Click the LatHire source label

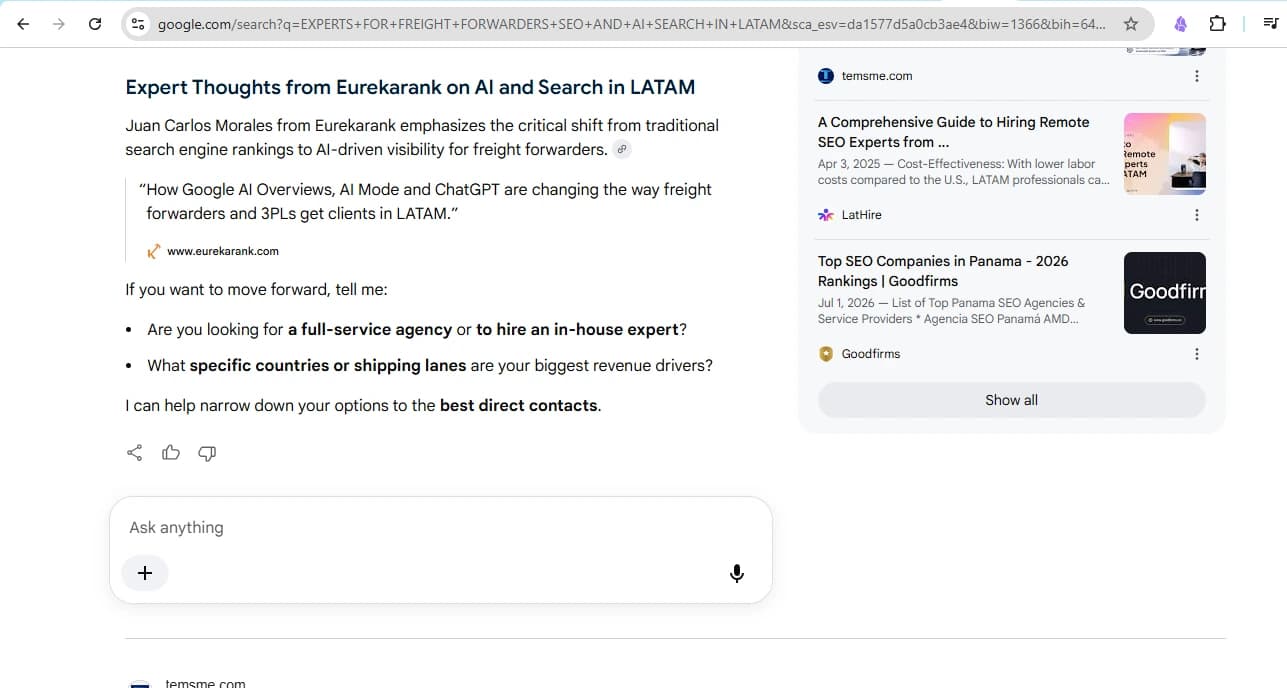[862, 215]
